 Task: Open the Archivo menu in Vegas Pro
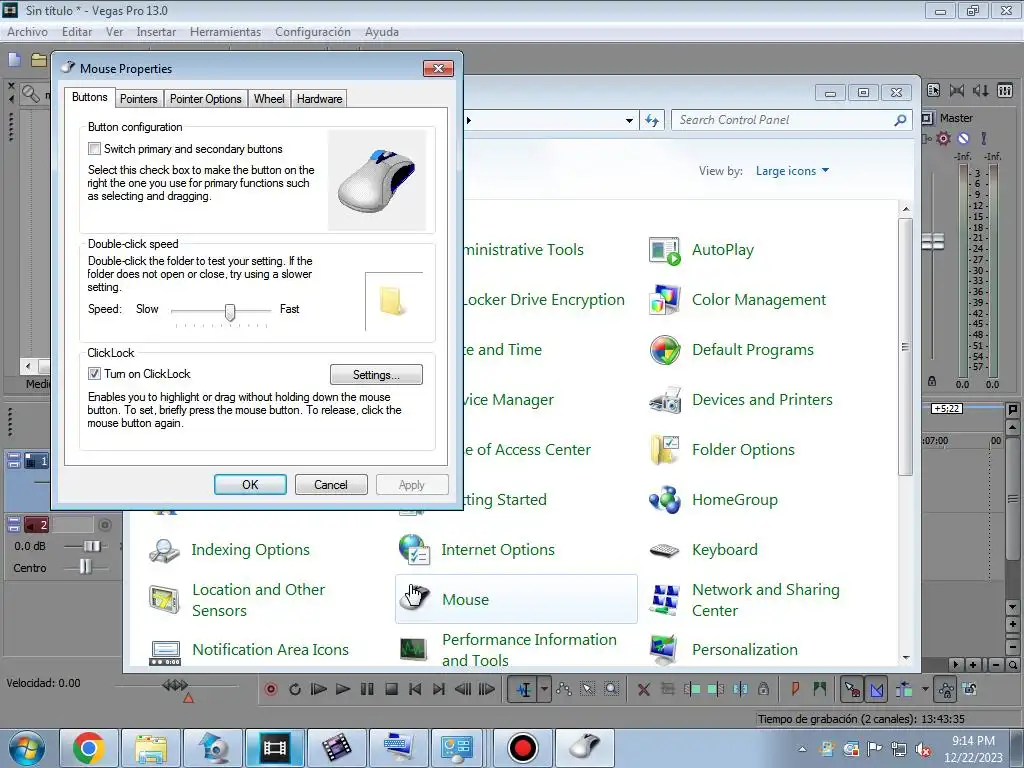[x=27, y=32]
